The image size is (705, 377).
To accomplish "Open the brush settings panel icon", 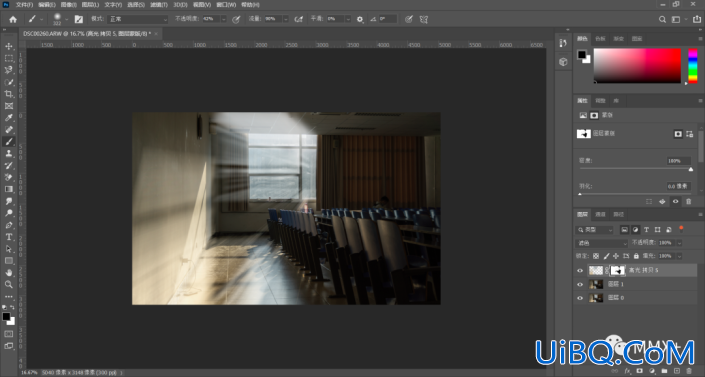I will [x=79, y=19].
